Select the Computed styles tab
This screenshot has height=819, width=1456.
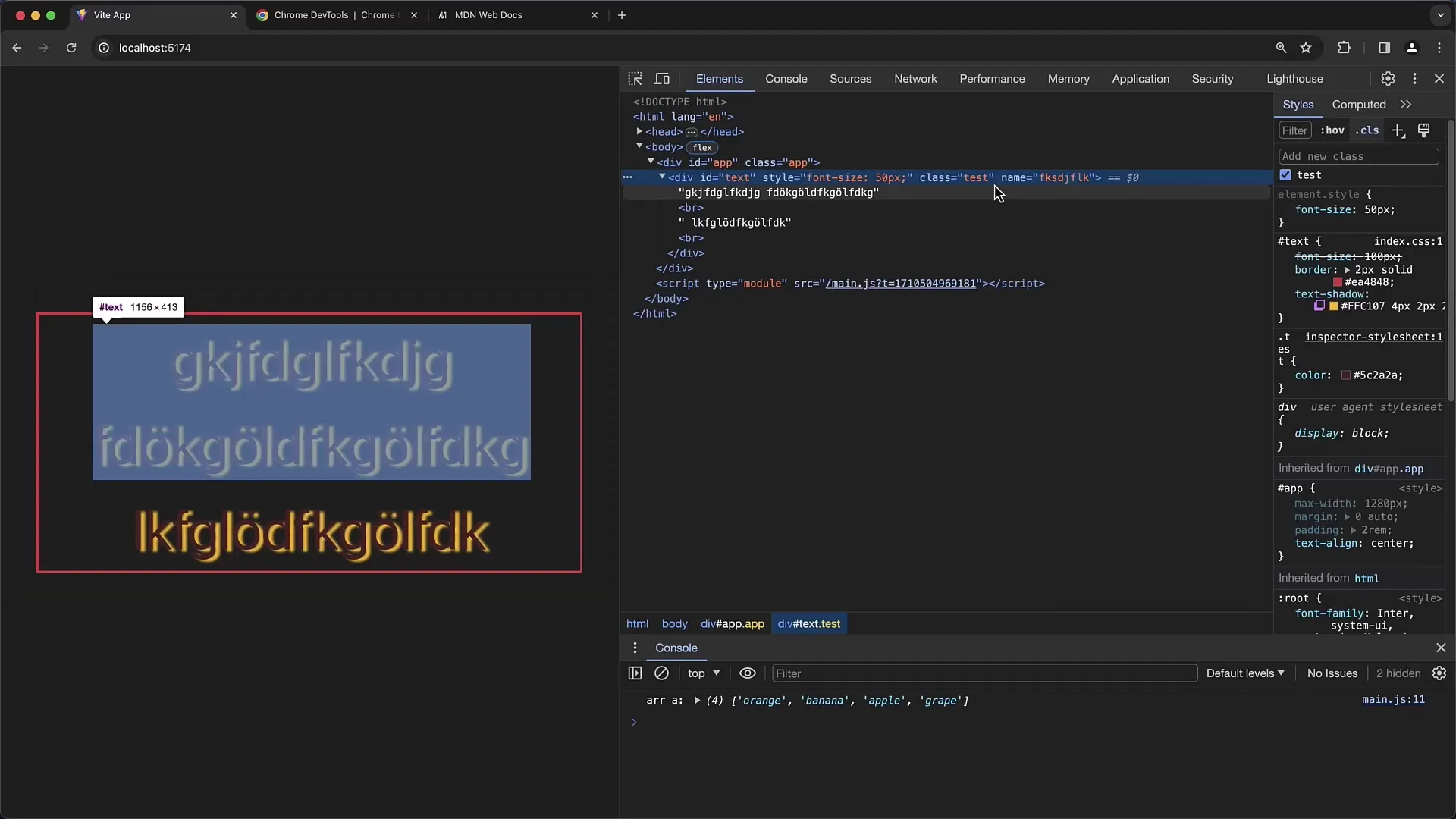point(1358,104)
